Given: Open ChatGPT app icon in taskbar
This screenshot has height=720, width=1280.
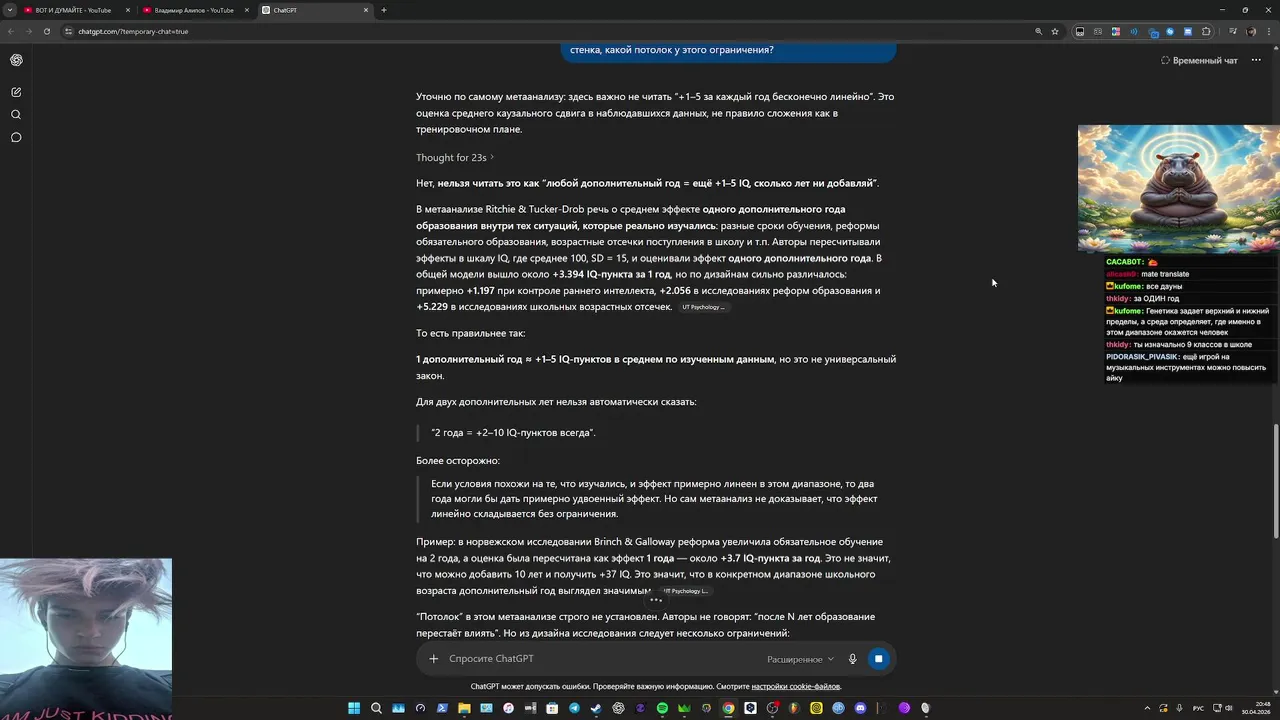Looking at the screenshot, I should 618,708.
